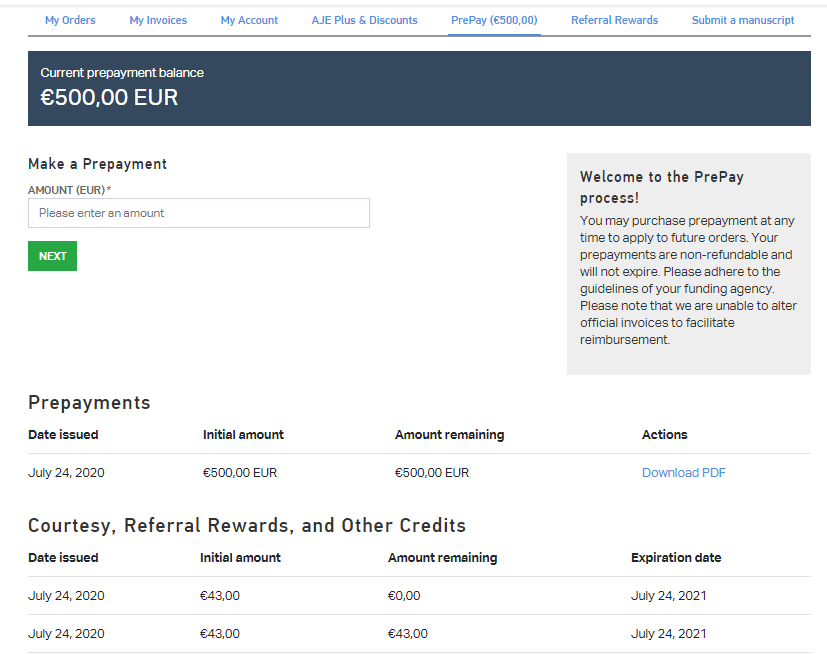Click the Expiration date column header
Screen dimensions: 827x655
coord(676,557)
